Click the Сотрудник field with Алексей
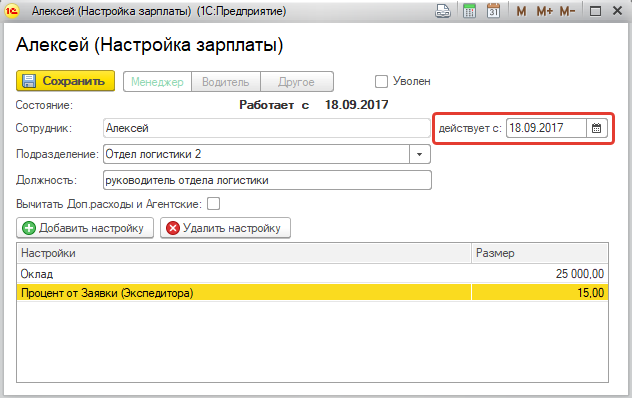This screenshot has width=632, height=398. (267, 128)
